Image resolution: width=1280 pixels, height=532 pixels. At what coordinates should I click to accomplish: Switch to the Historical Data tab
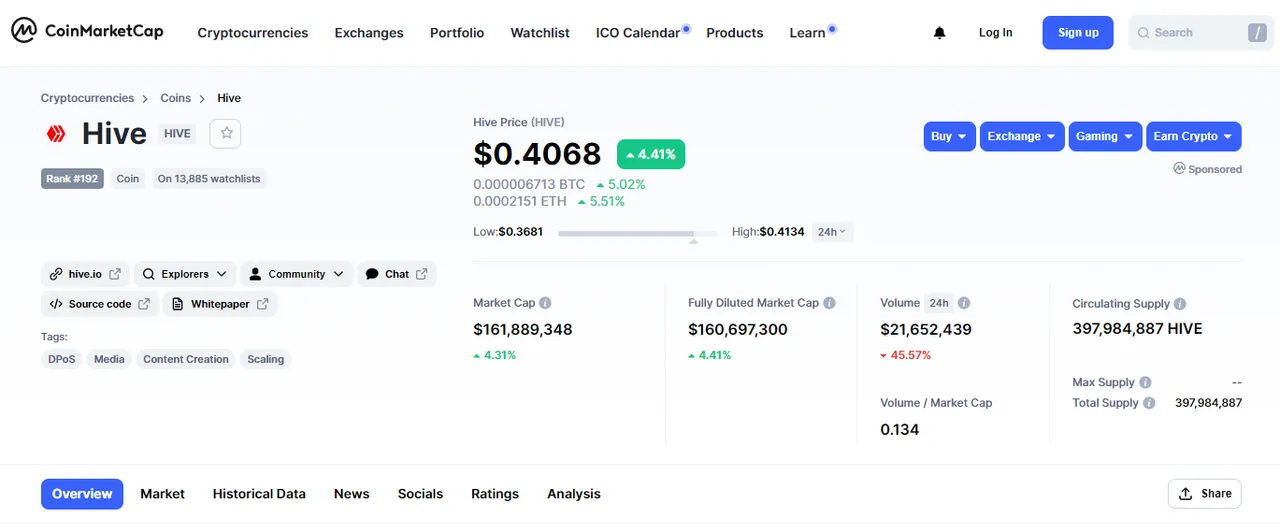click(x=259, y=494)
